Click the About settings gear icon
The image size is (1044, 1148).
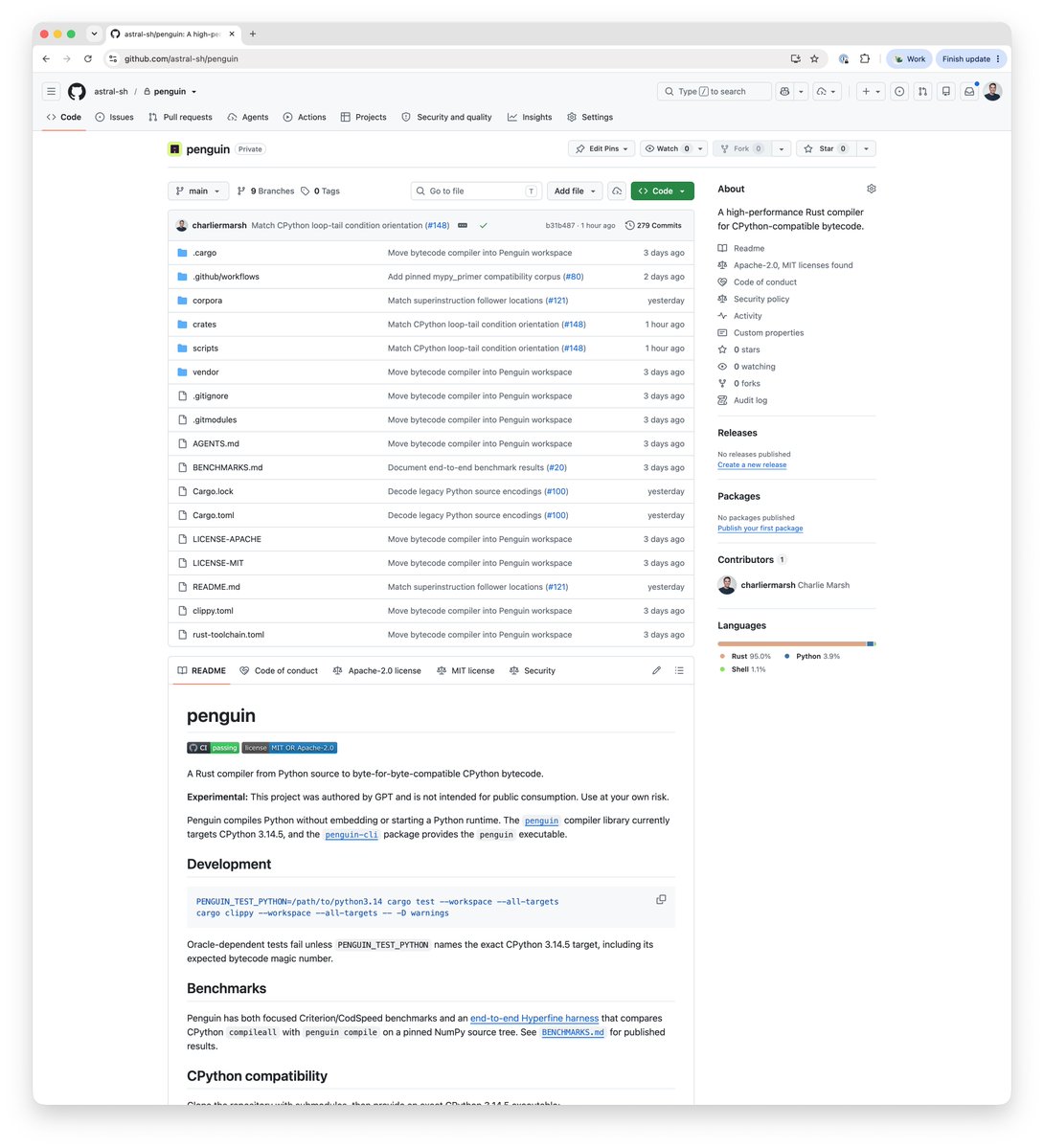point(871,189)
